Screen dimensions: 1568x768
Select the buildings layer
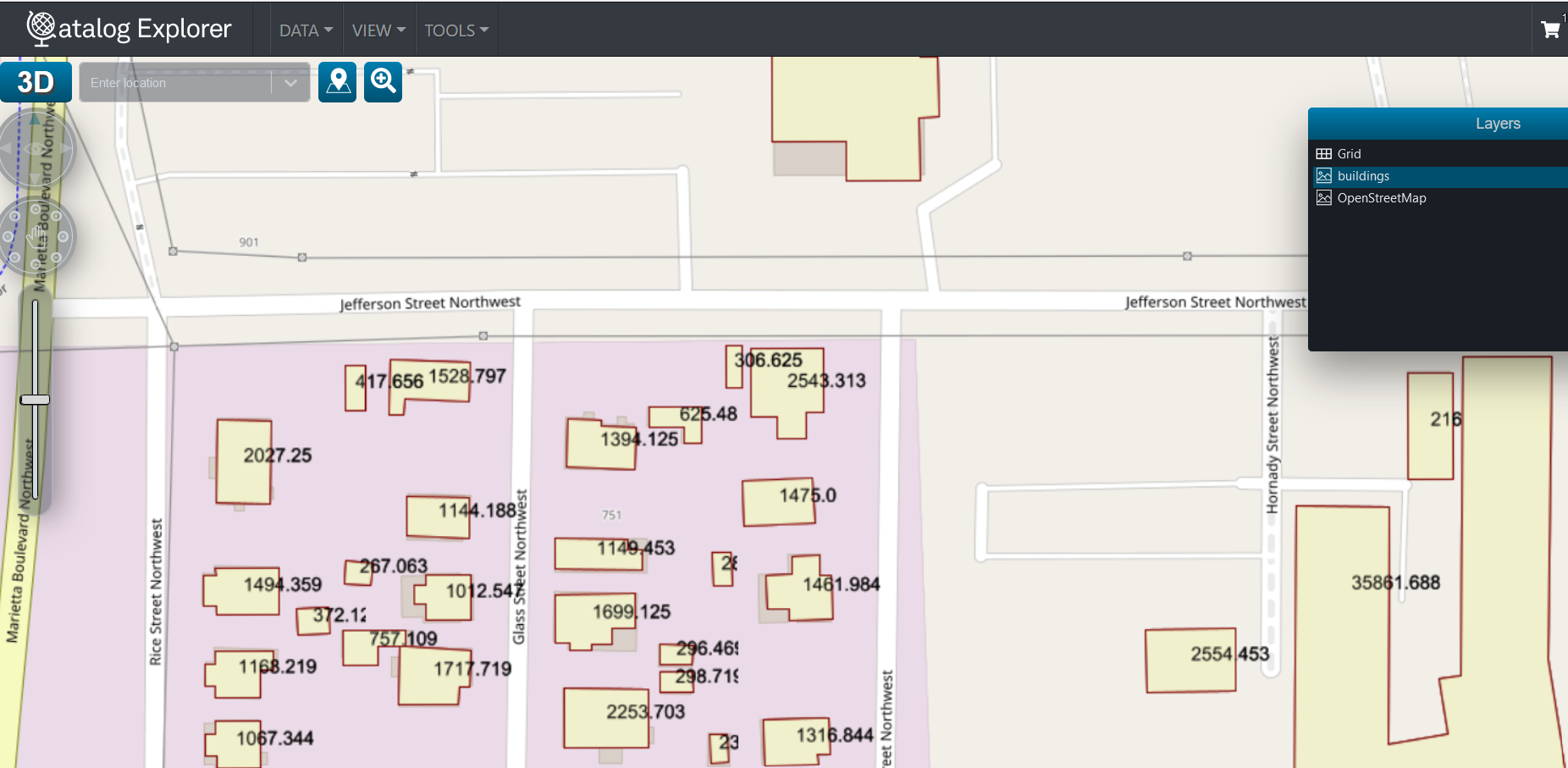(1363, 176)
